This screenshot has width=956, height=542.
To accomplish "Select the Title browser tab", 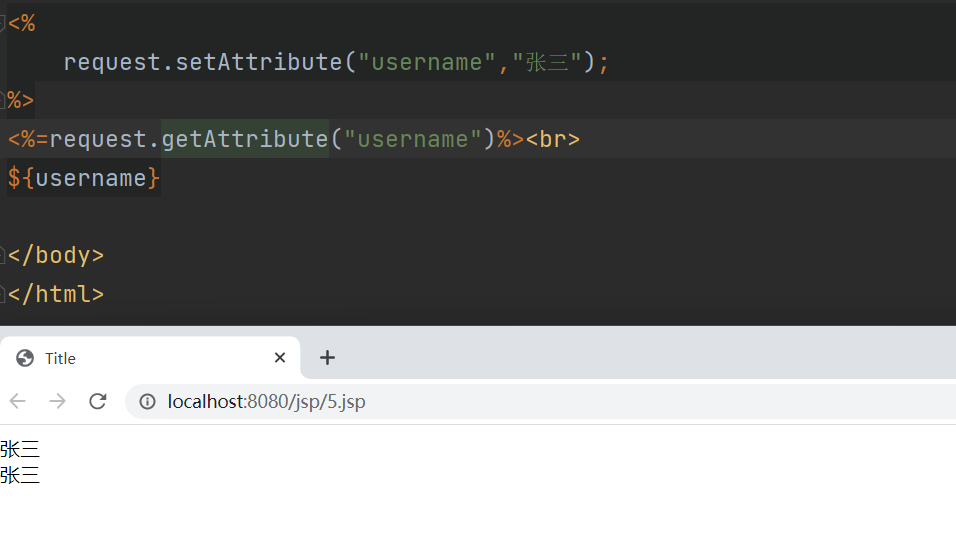I will [x=150, y=358].
